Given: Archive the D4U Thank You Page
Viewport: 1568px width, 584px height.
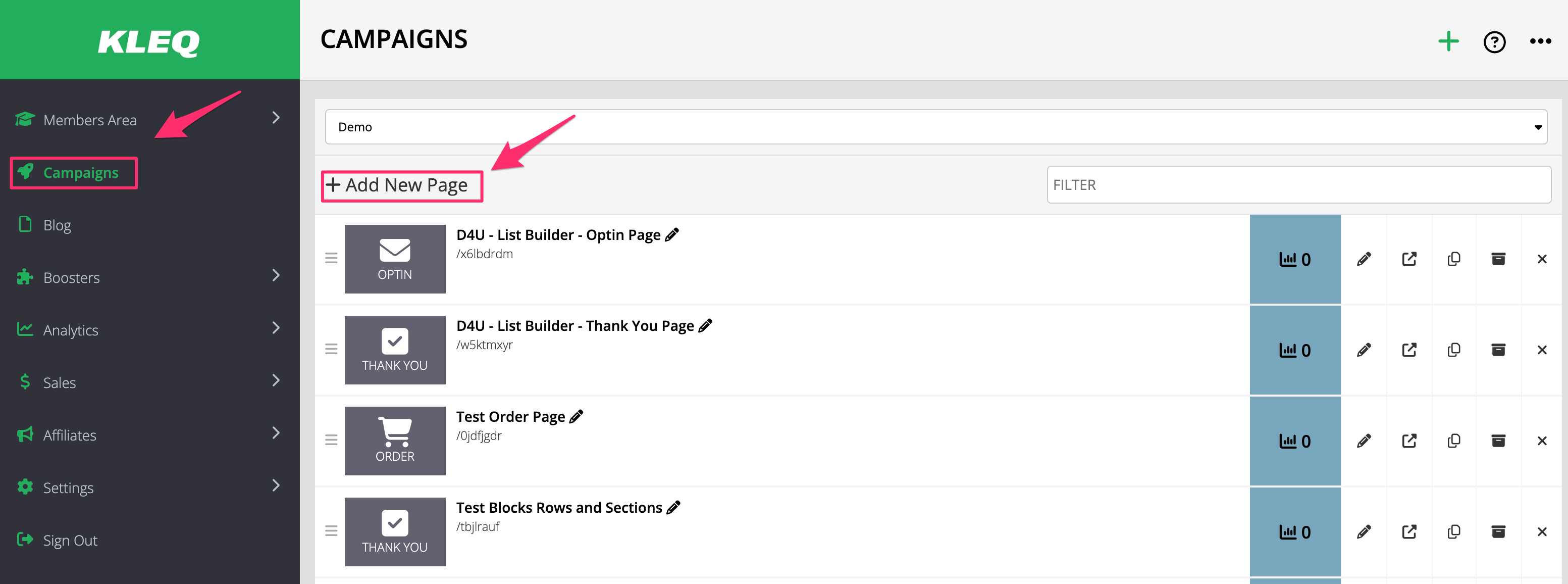Looking at the screenshot, I should point(1499,350).
